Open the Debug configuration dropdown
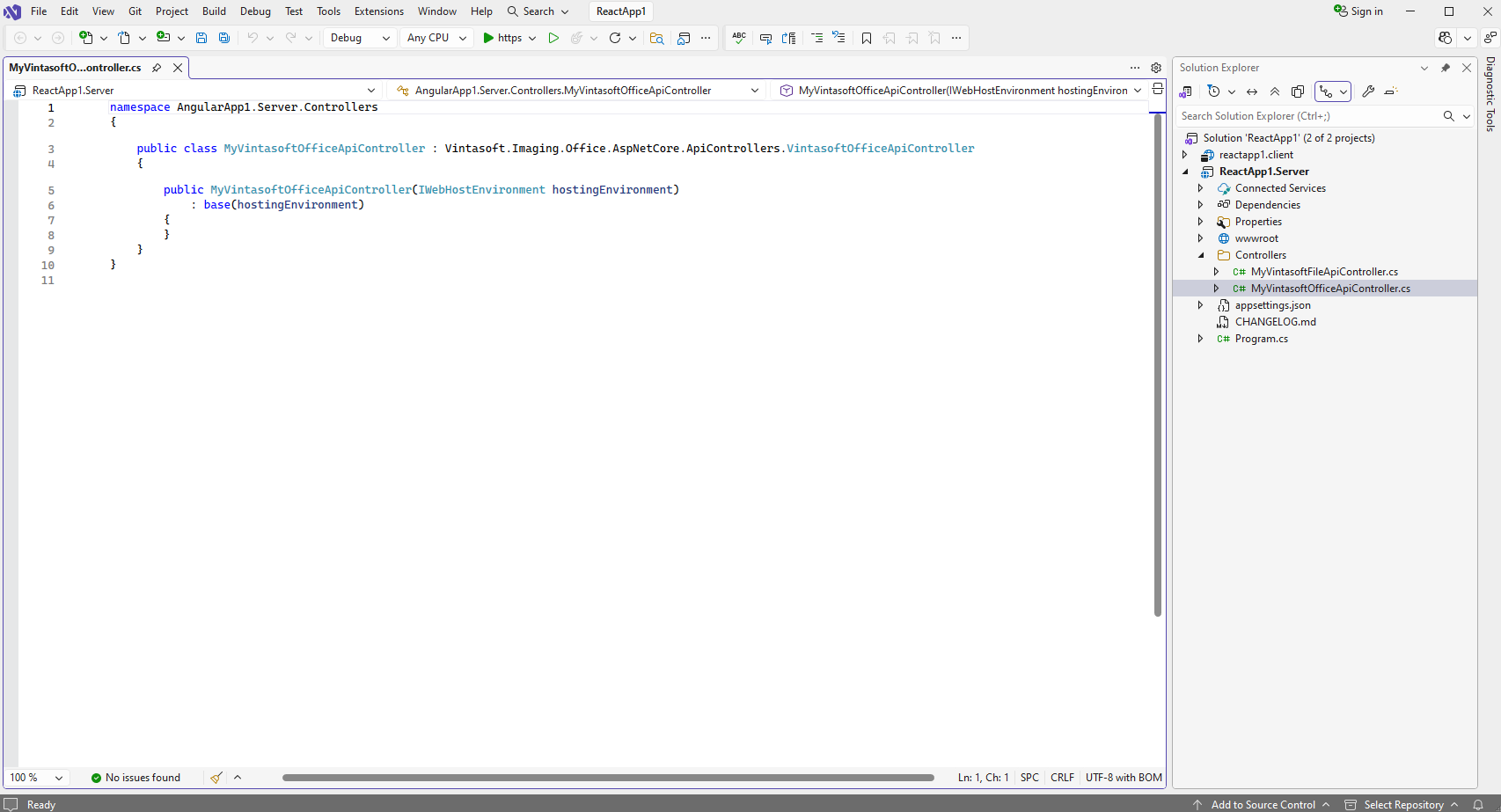Image resolution: width=1501 pixels, height=812 pixels. tap(360, 38)
